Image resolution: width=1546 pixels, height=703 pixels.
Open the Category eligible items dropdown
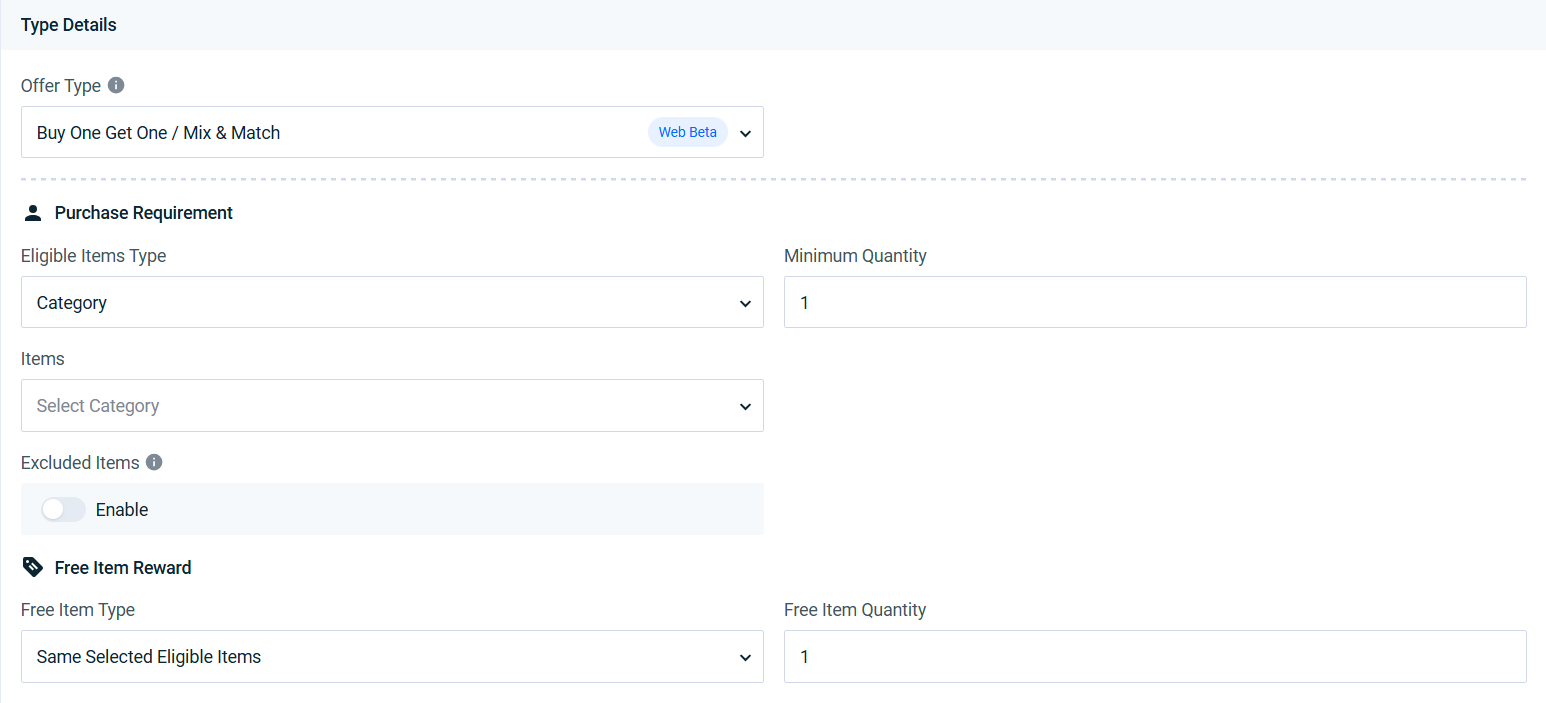(392, 302)
